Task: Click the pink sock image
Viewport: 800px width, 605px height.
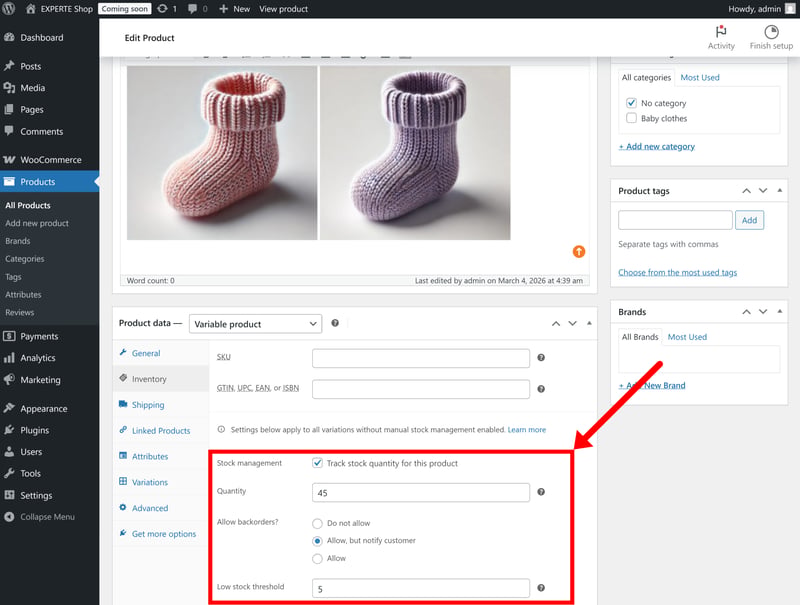Action: (x=222, y=153)
